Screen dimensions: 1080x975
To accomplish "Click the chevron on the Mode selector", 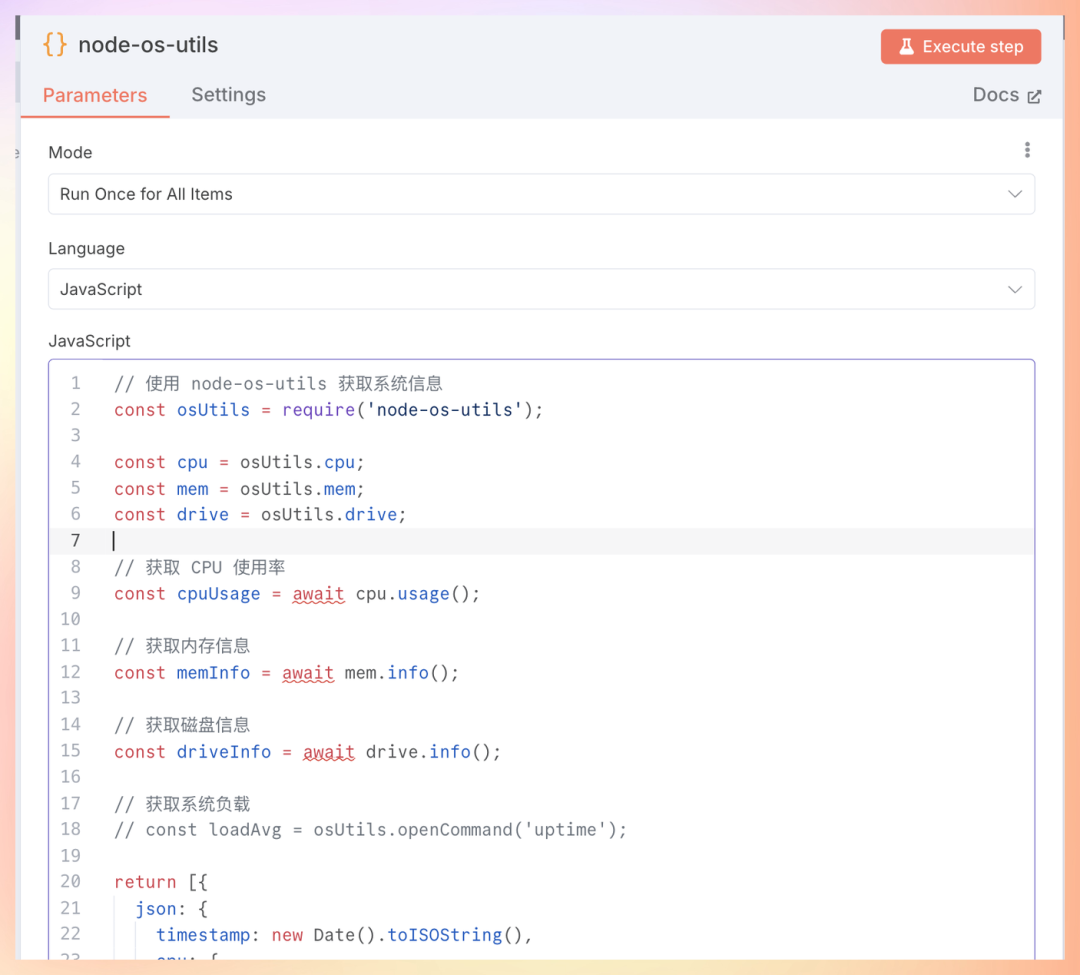I will click(x=1015, y=194).
